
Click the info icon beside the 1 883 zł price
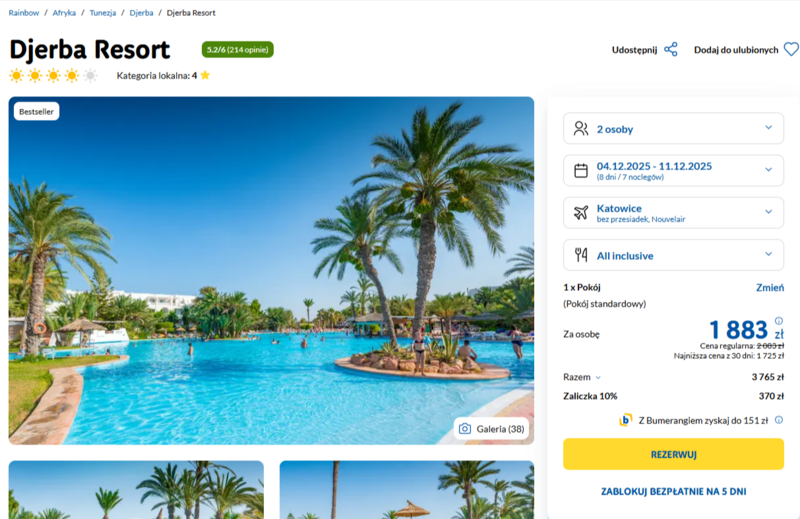pos(779,321)
